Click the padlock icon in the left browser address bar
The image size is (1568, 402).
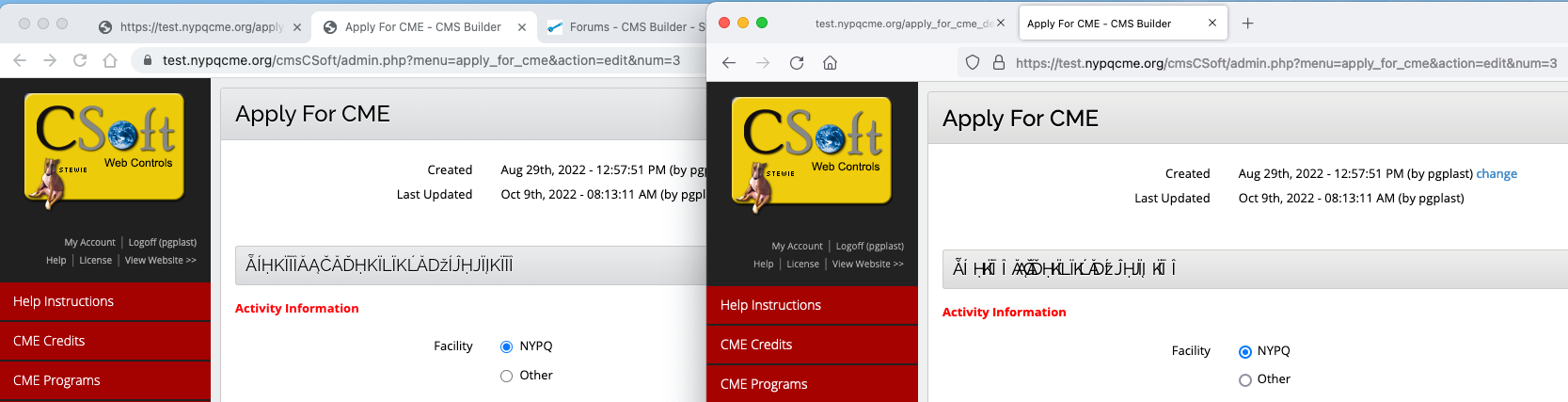click(x=147, y=60)
